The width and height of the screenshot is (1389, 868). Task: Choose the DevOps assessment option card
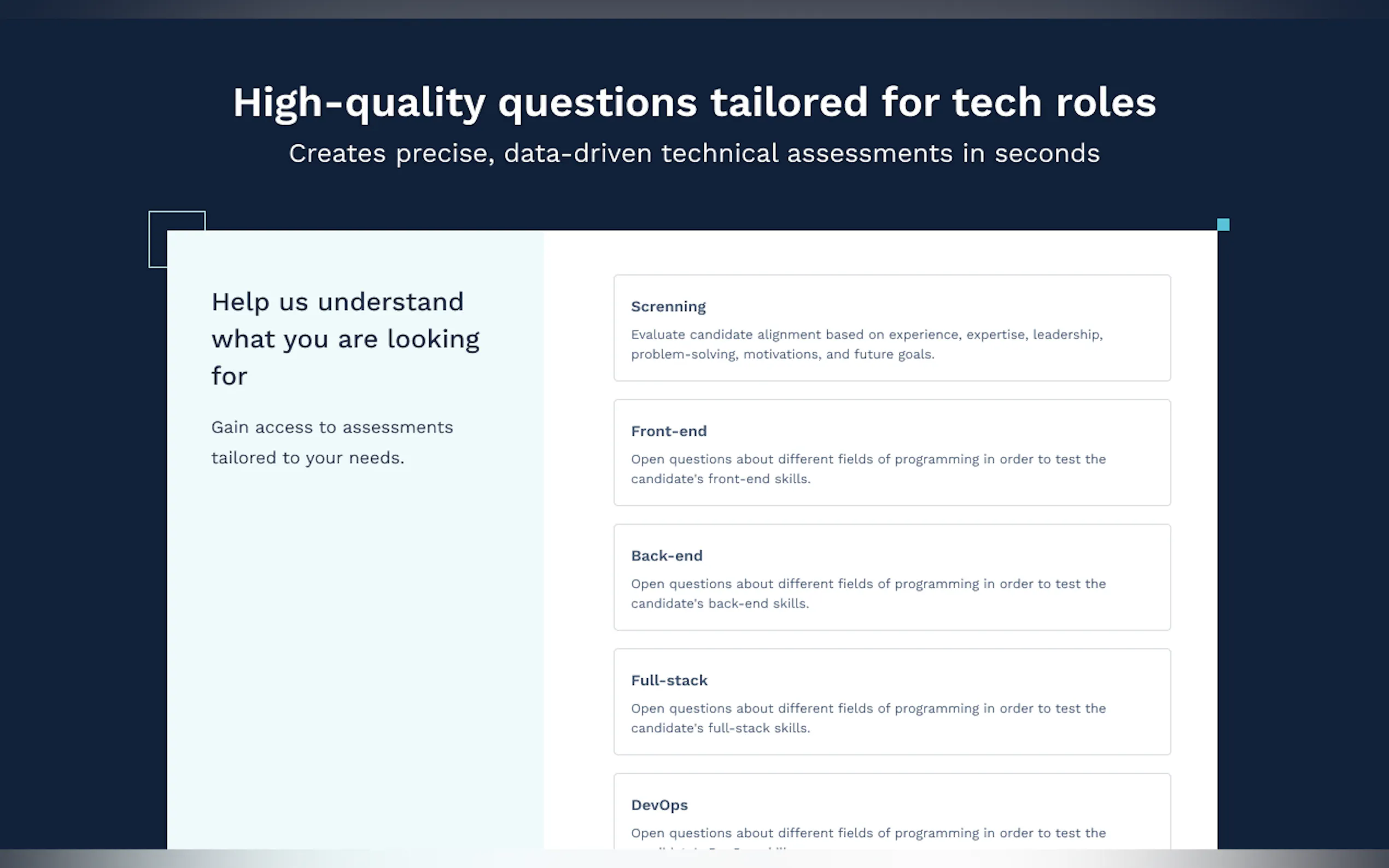(892, 811)
